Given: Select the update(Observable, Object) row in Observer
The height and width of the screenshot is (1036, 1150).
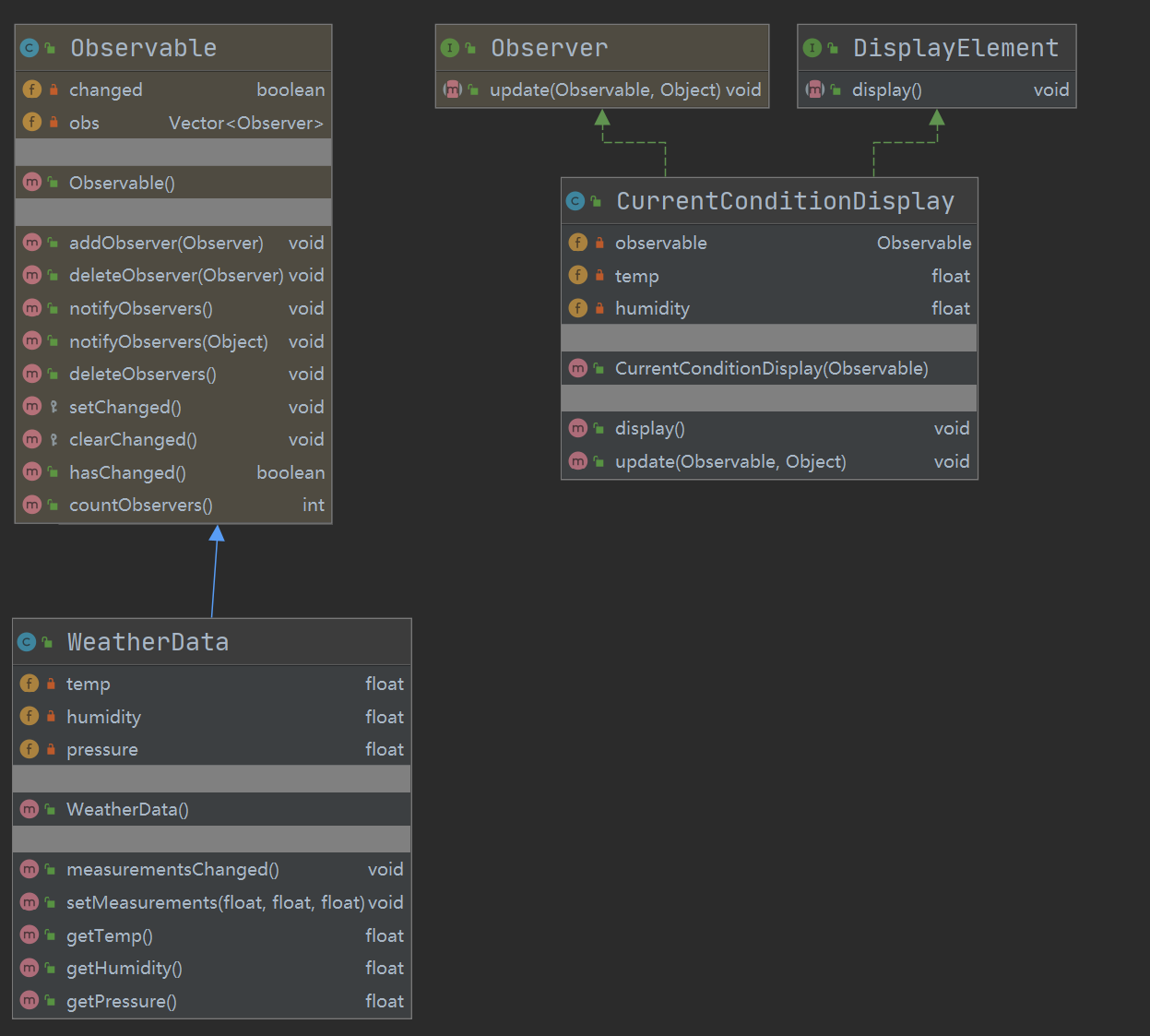Looking at the screenshot, I should tap(605, 89).
